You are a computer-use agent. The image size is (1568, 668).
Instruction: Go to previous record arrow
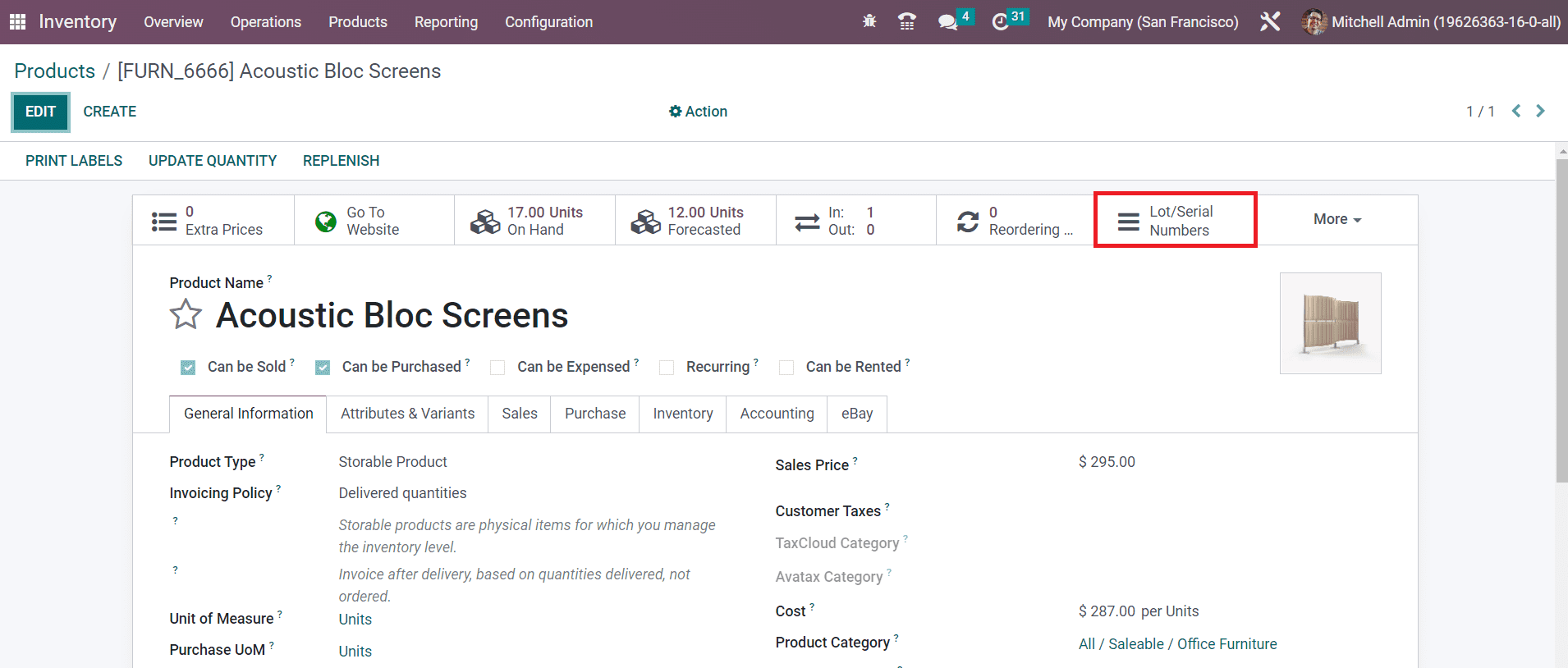[1516, 111]
